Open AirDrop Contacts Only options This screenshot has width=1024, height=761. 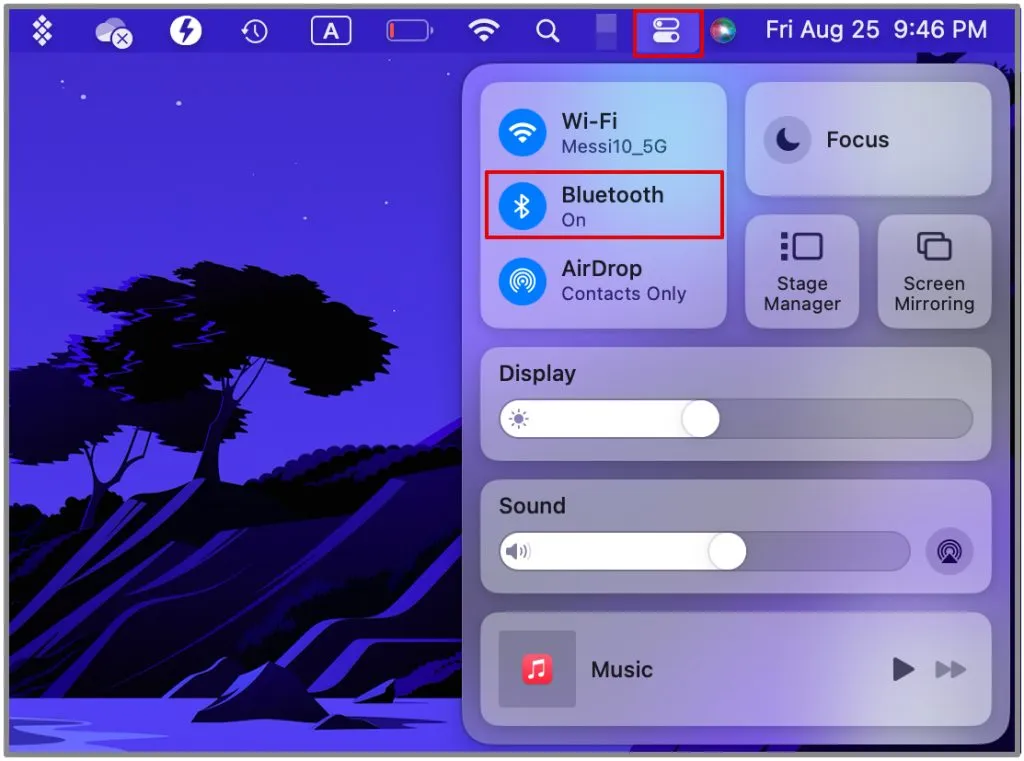[x=624, y=281]
